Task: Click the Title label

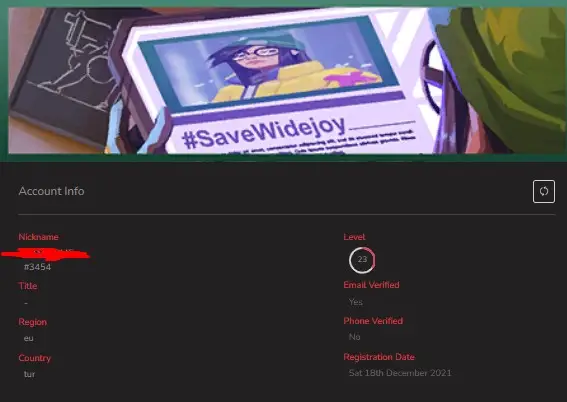Action: pos(28,286)
